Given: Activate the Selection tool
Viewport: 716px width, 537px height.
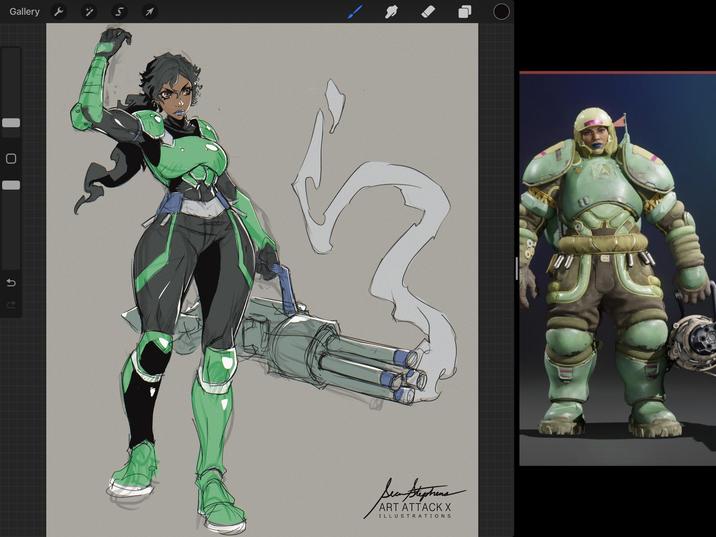Looking at the screenshot, I should click(119, 12).
